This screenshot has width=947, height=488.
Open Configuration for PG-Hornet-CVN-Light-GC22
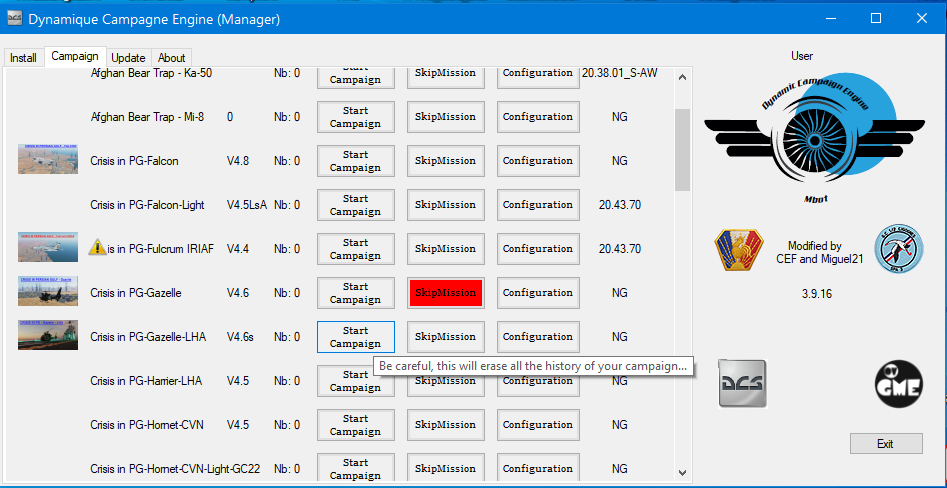coord(538,468)
